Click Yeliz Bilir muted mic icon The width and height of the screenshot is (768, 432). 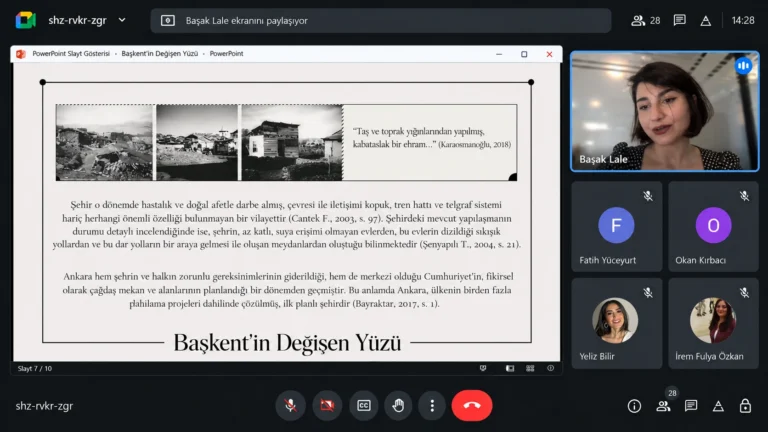648,292
